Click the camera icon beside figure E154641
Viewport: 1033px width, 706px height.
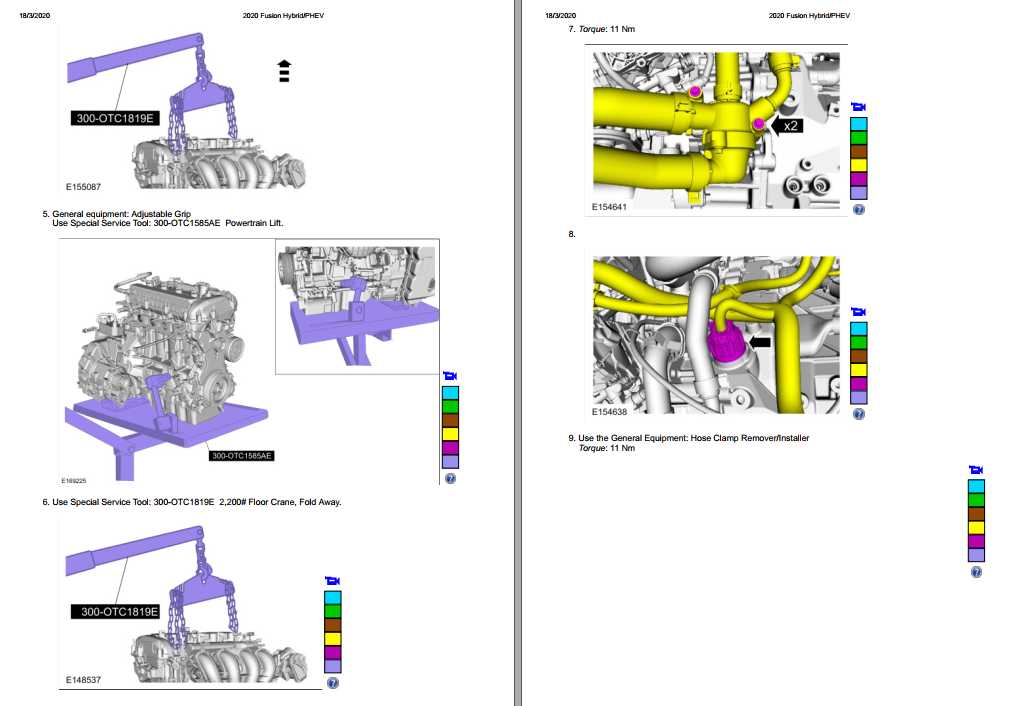858,107
